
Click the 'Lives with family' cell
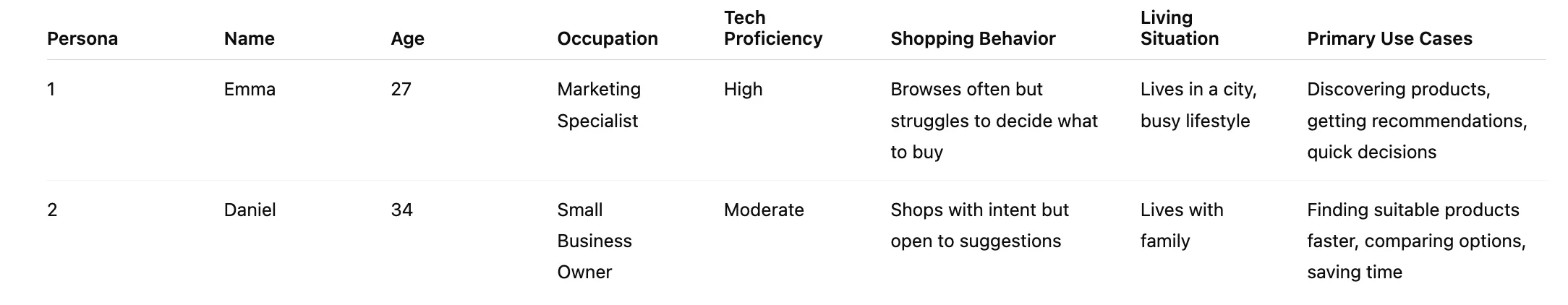(1181, 225)
